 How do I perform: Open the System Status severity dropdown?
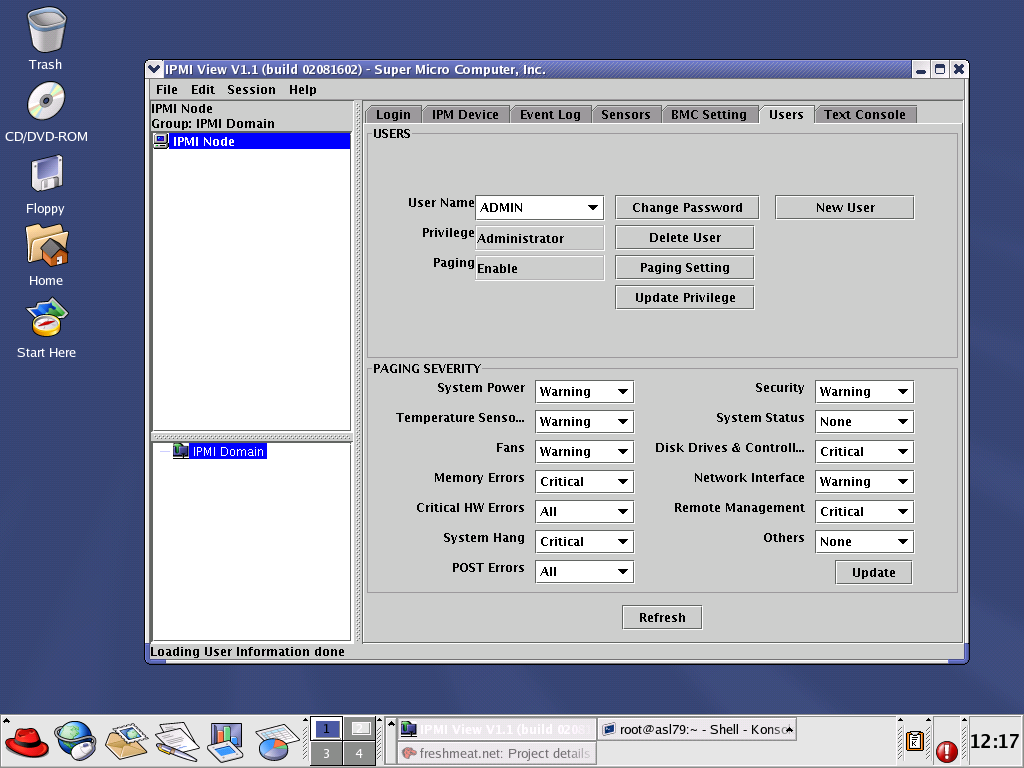(x=864, y=422)
